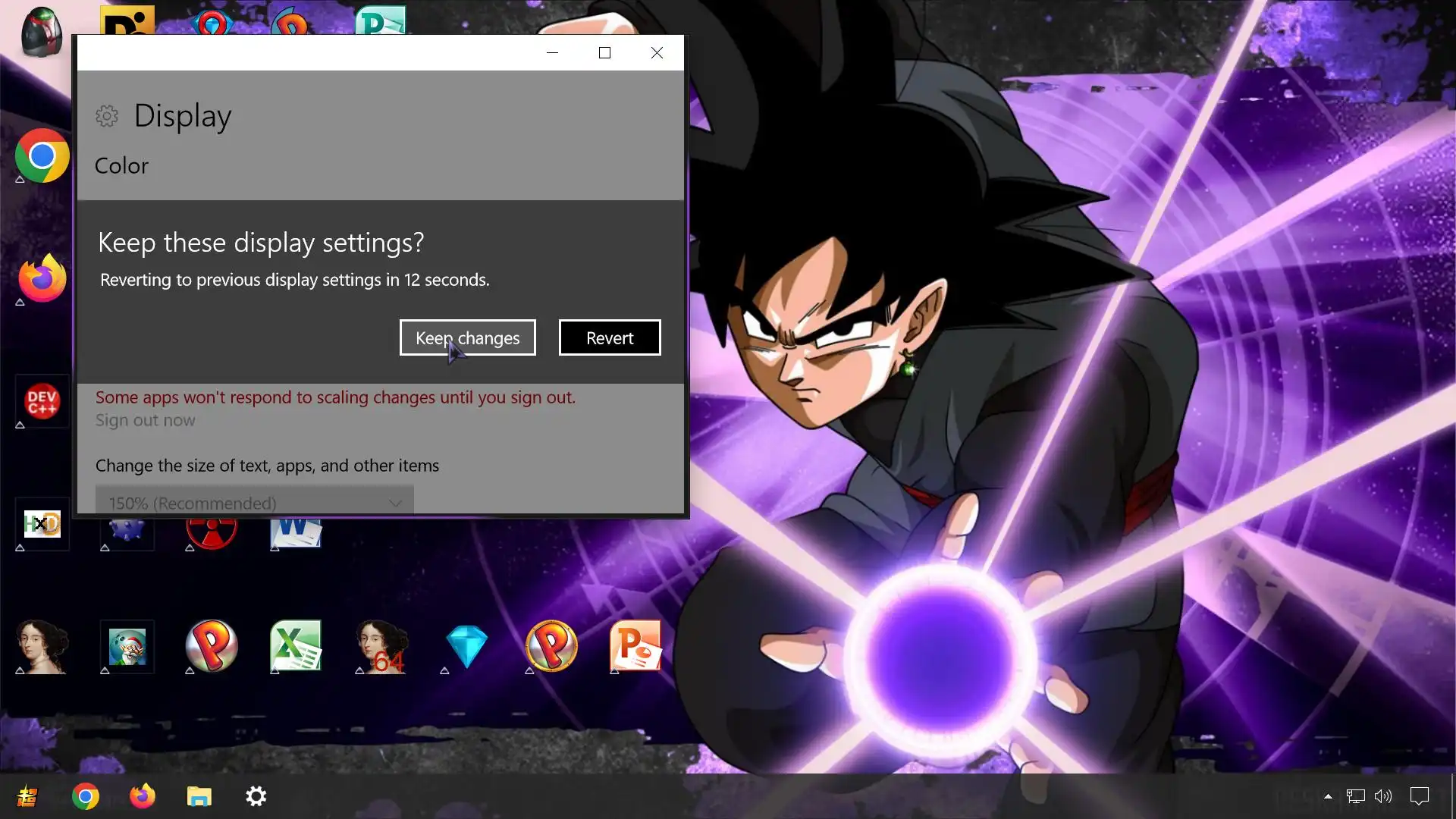Click the Keep changes button
The height and width of the screenshot is (819, 1456).
467,337
